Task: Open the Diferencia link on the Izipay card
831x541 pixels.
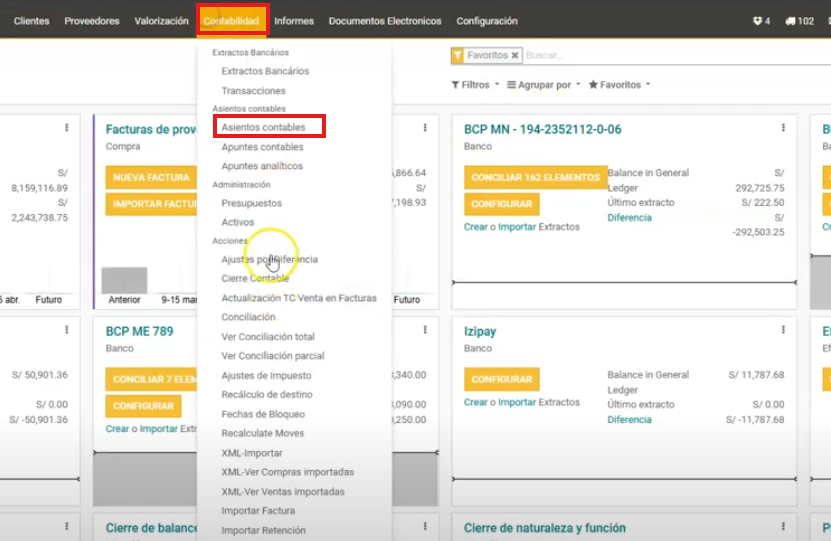Action: point(629,420)
